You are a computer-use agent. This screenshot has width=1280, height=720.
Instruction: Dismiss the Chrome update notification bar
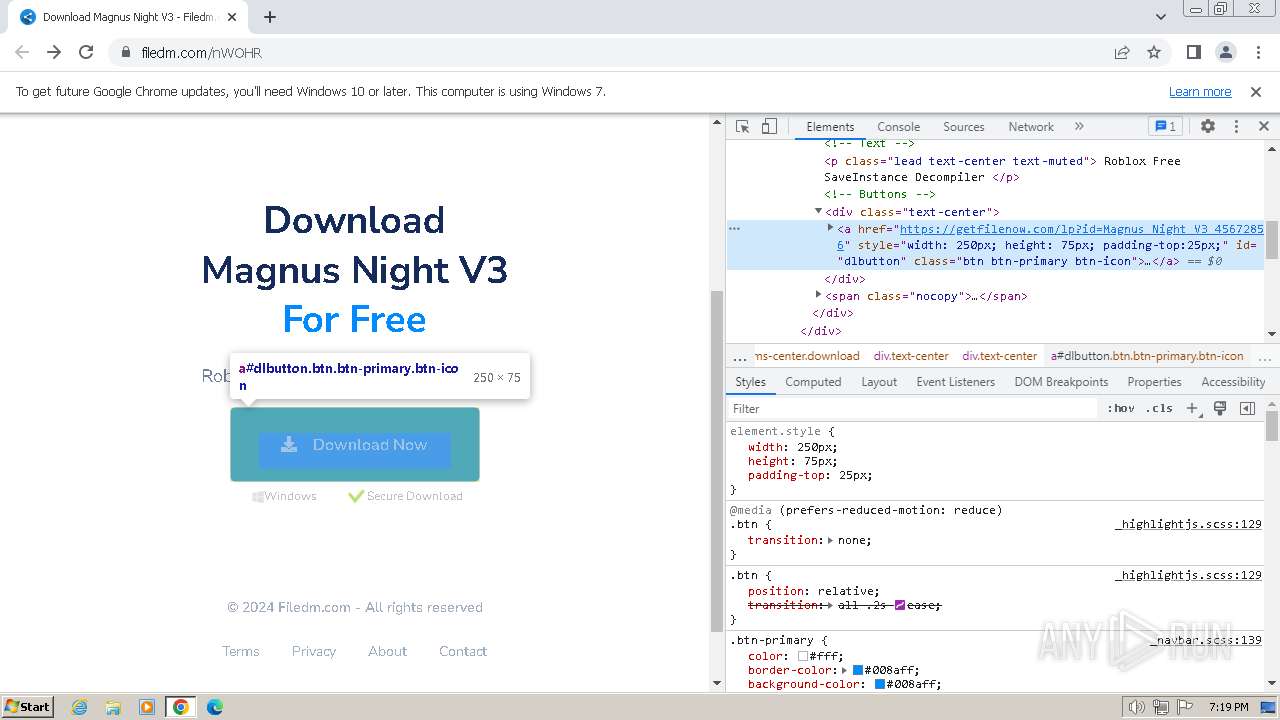tap(1256, 91)
